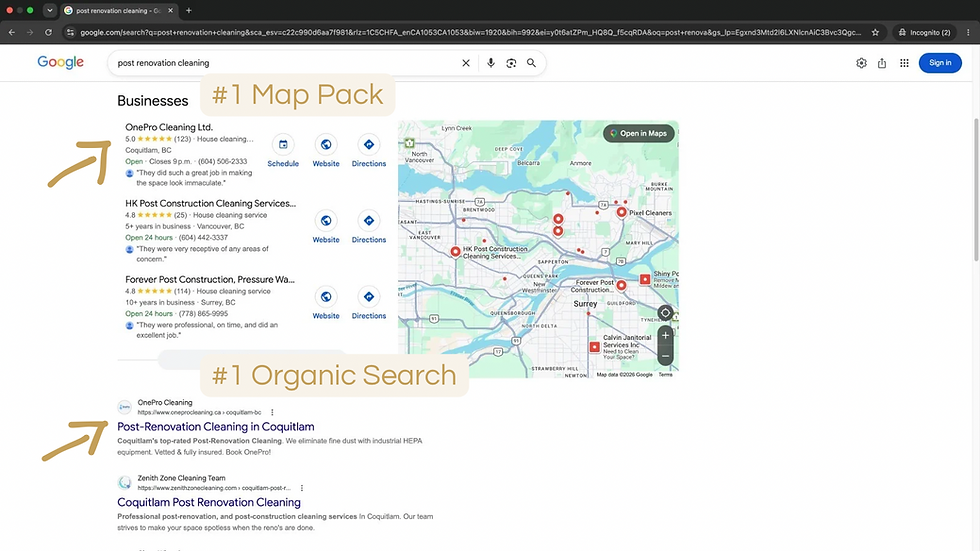Select the Forever Post Construction map pin
Viewport: 980px width, 551px height.
point(621,285)
